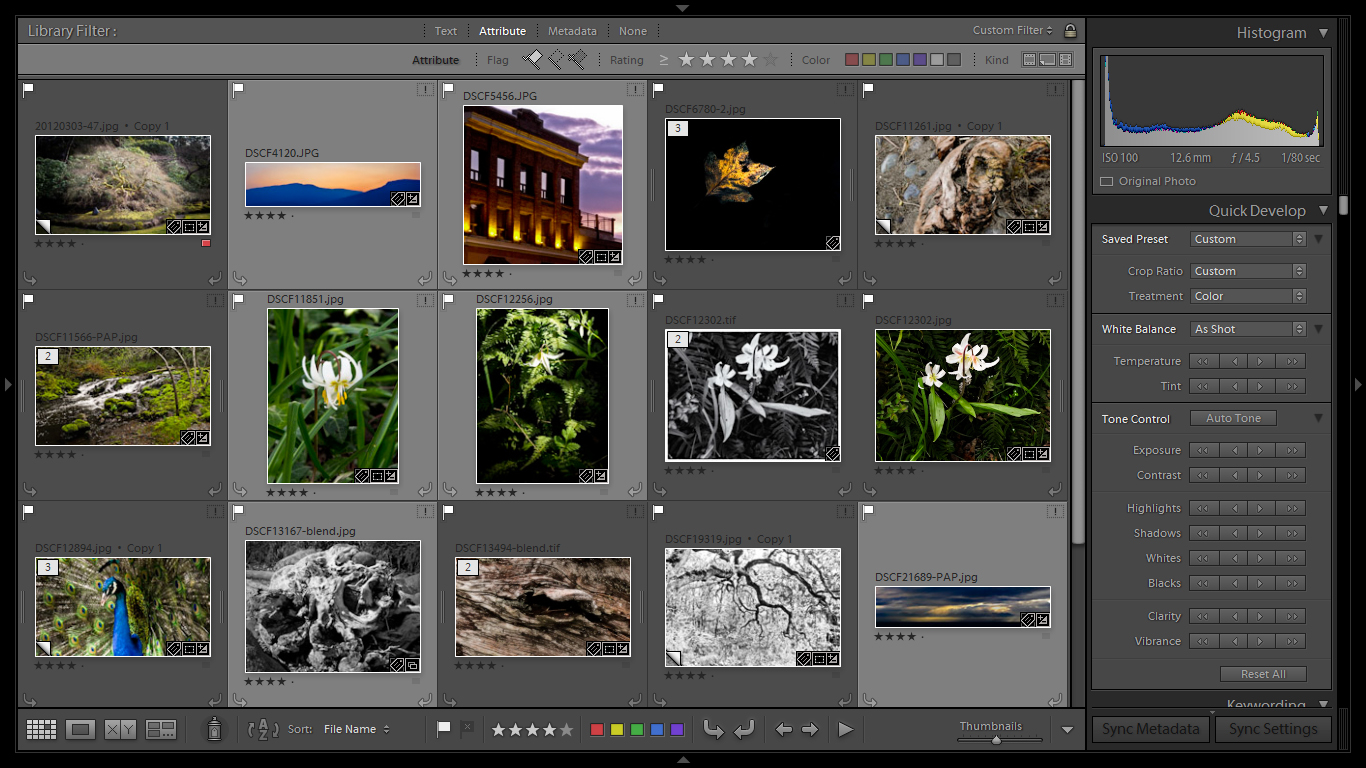Click the Sync Metadata button
The image size is (1366, 768).
(x=1151, y=729)
